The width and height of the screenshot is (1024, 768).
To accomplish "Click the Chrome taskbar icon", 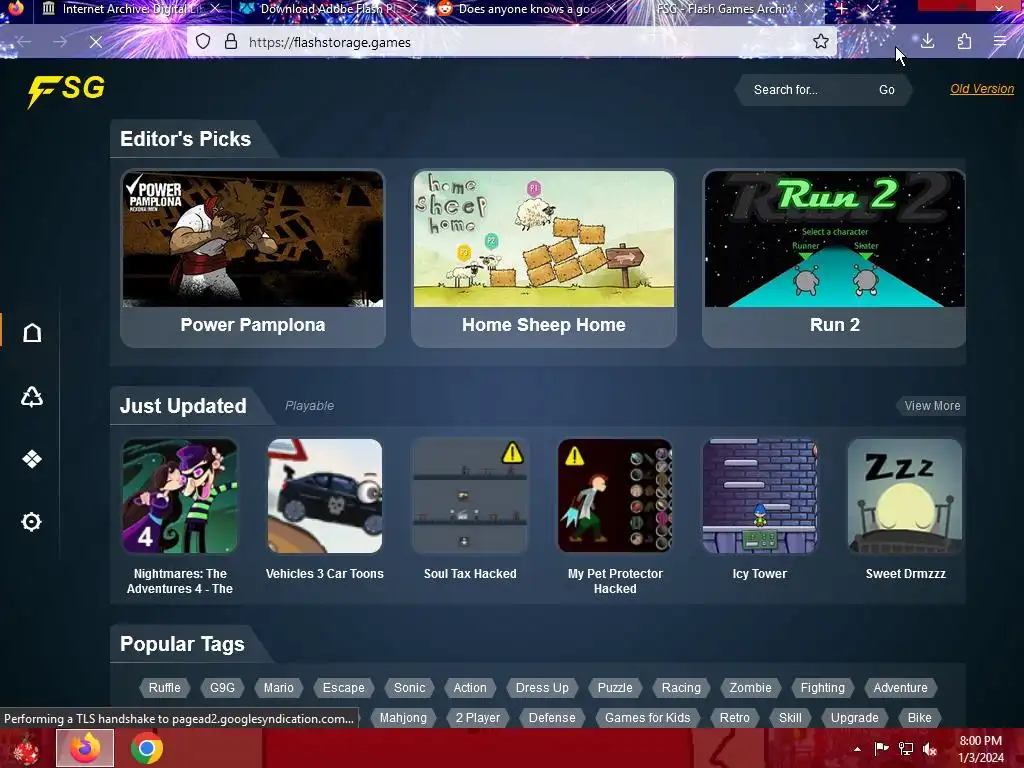I will pyautogui.click(x=146, y=748).
